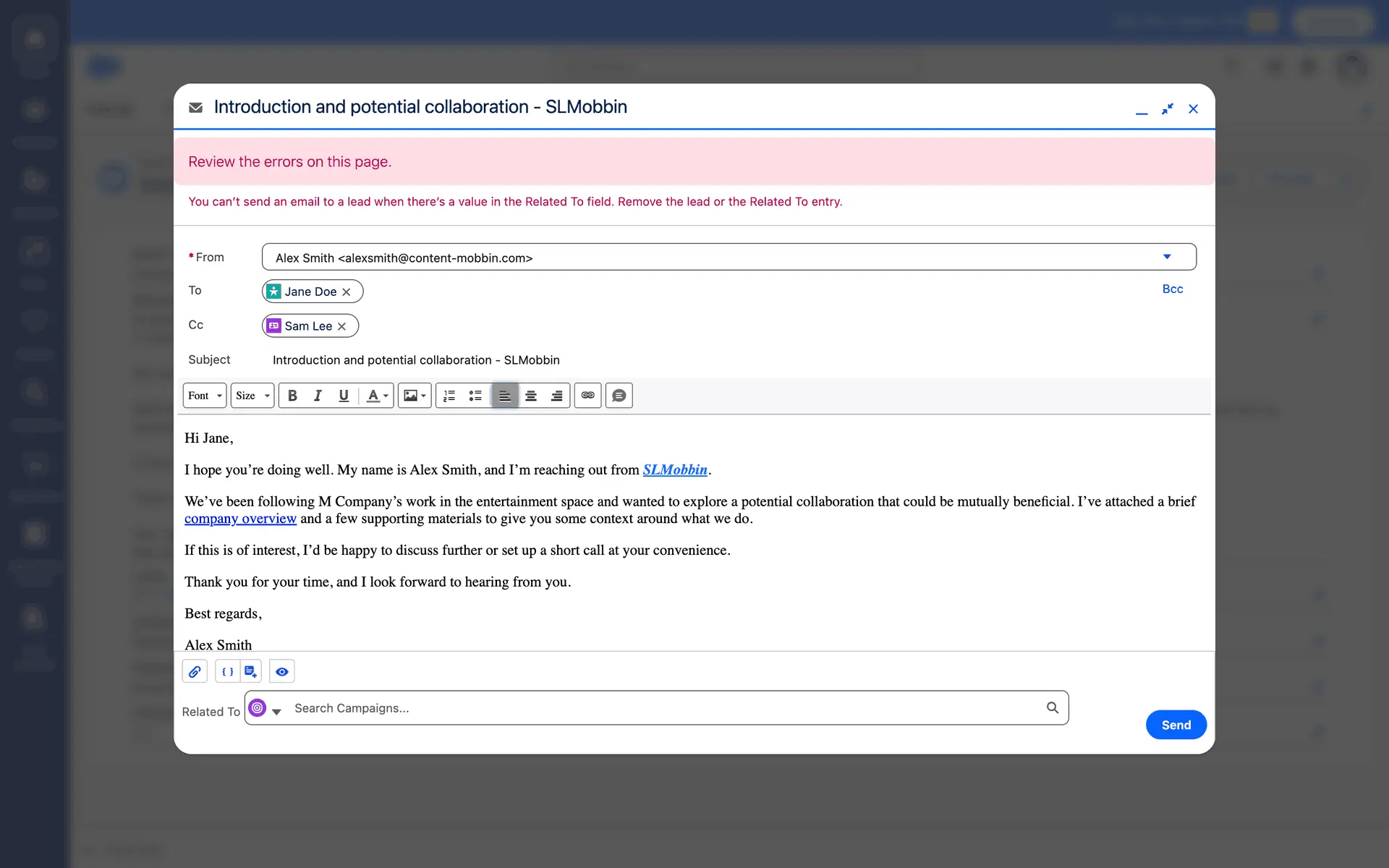Insert merge field with curly braces icon

click(227, 672)
